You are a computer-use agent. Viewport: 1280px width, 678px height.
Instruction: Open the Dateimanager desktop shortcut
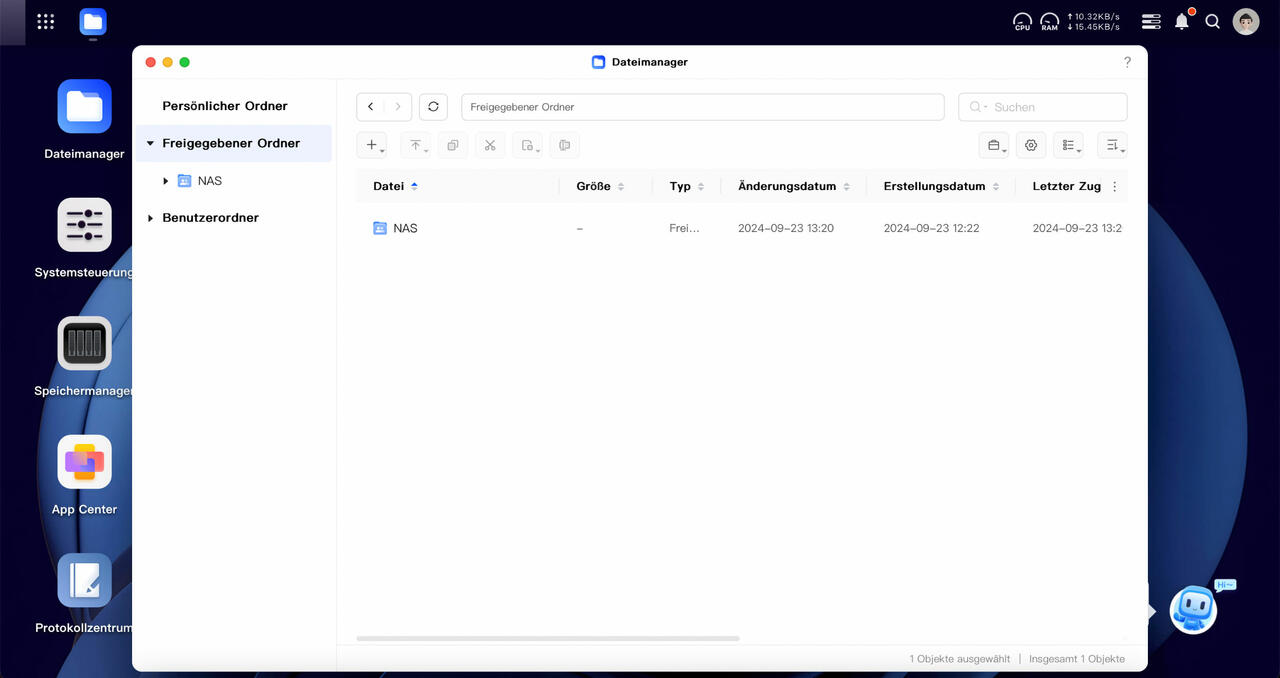(x=84, y=106)
